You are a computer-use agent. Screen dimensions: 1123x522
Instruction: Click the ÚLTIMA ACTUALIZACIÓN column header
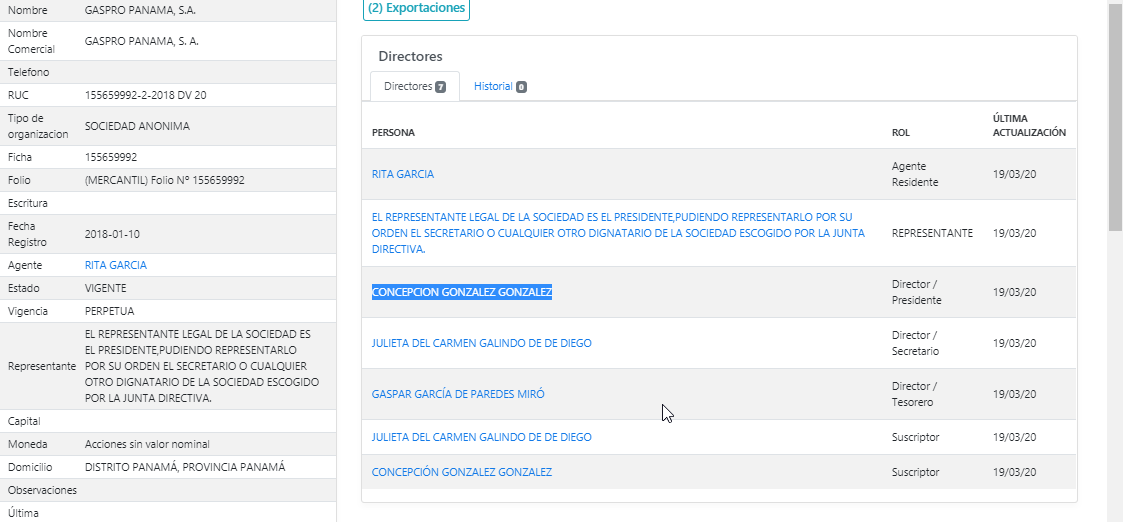click(x=1029, y=125)
